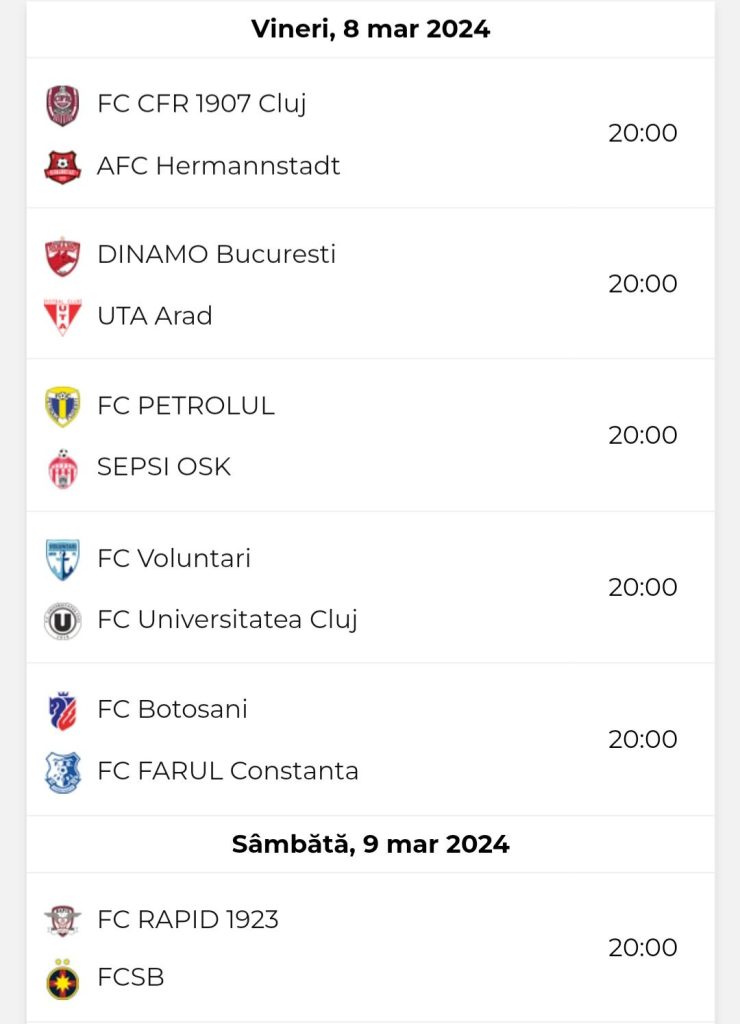Click the FC Botosani logo
This screenshot has width=740, height=1024.
click(63, 711)
